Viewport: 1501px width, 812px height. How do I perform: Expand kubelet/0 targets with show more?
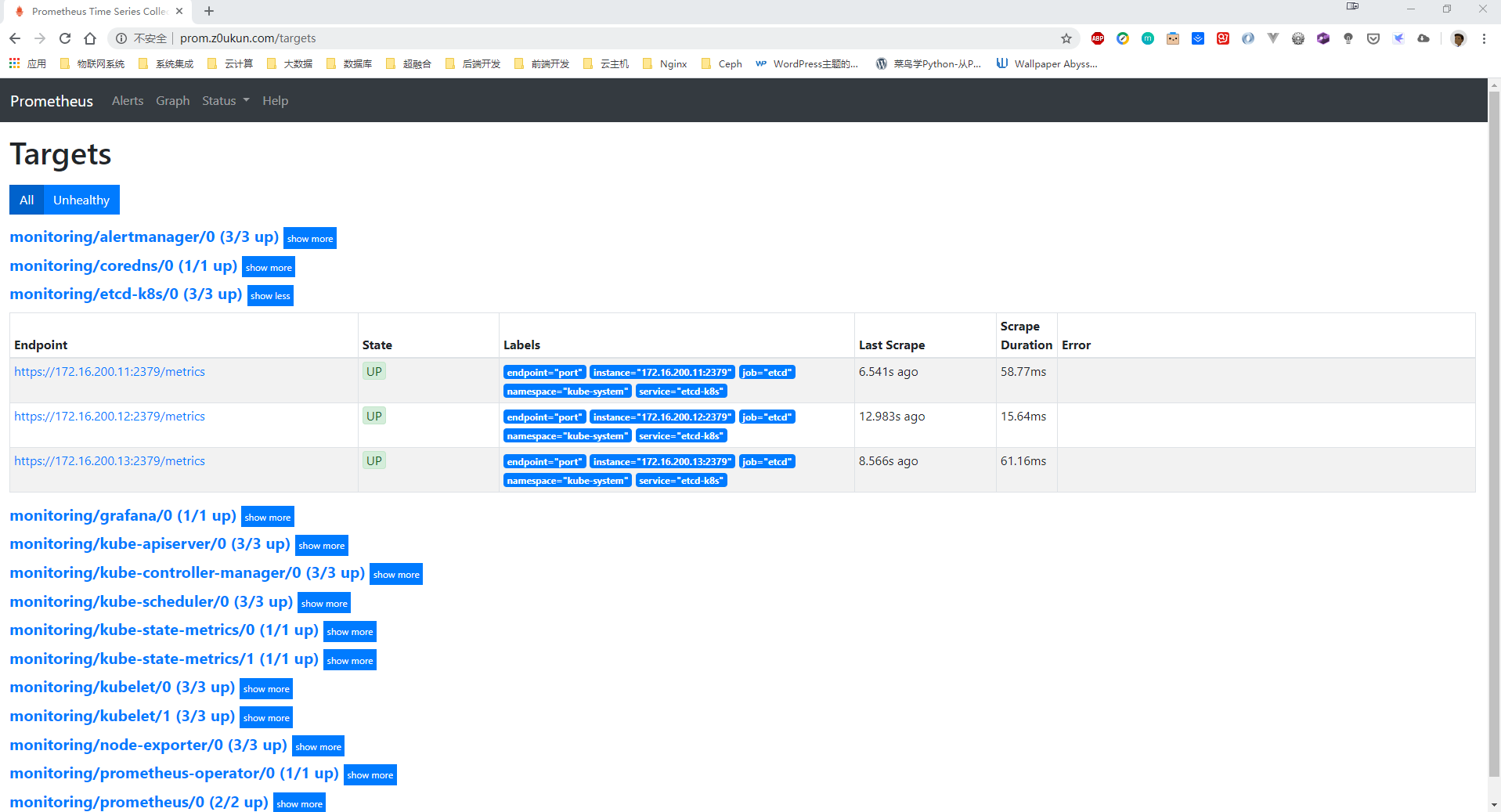pyautogui.click(x=266, y=689)
